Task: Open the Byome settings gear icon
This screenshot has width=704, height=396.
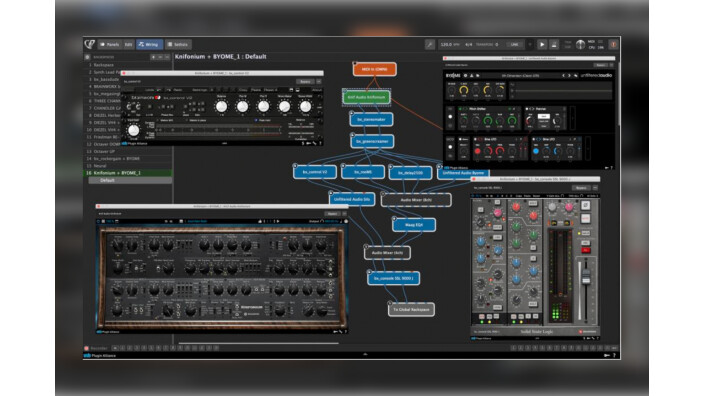Action: (x=466, y=75)
